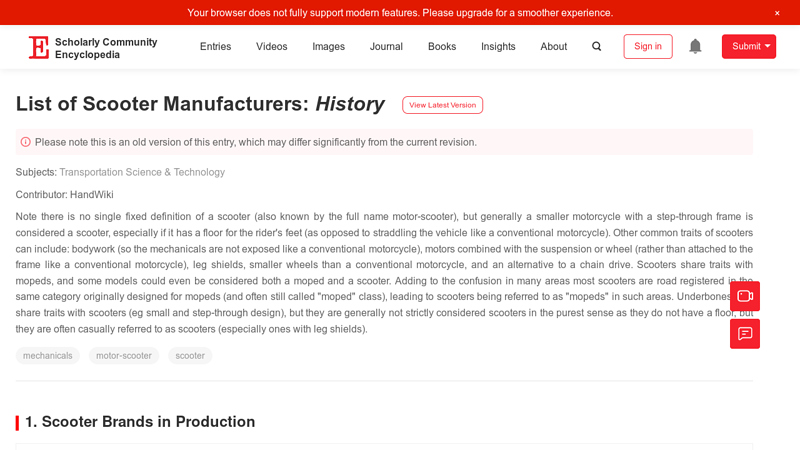800x450 pixels.
Task: Click the red video camera floating button
Action: pos(745,296)
